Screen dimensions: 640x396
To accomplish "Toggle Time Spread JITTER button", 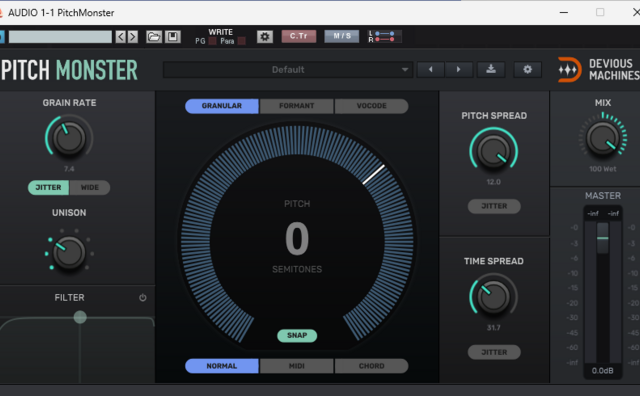I will pyautogui.click(x=494, y=352).
